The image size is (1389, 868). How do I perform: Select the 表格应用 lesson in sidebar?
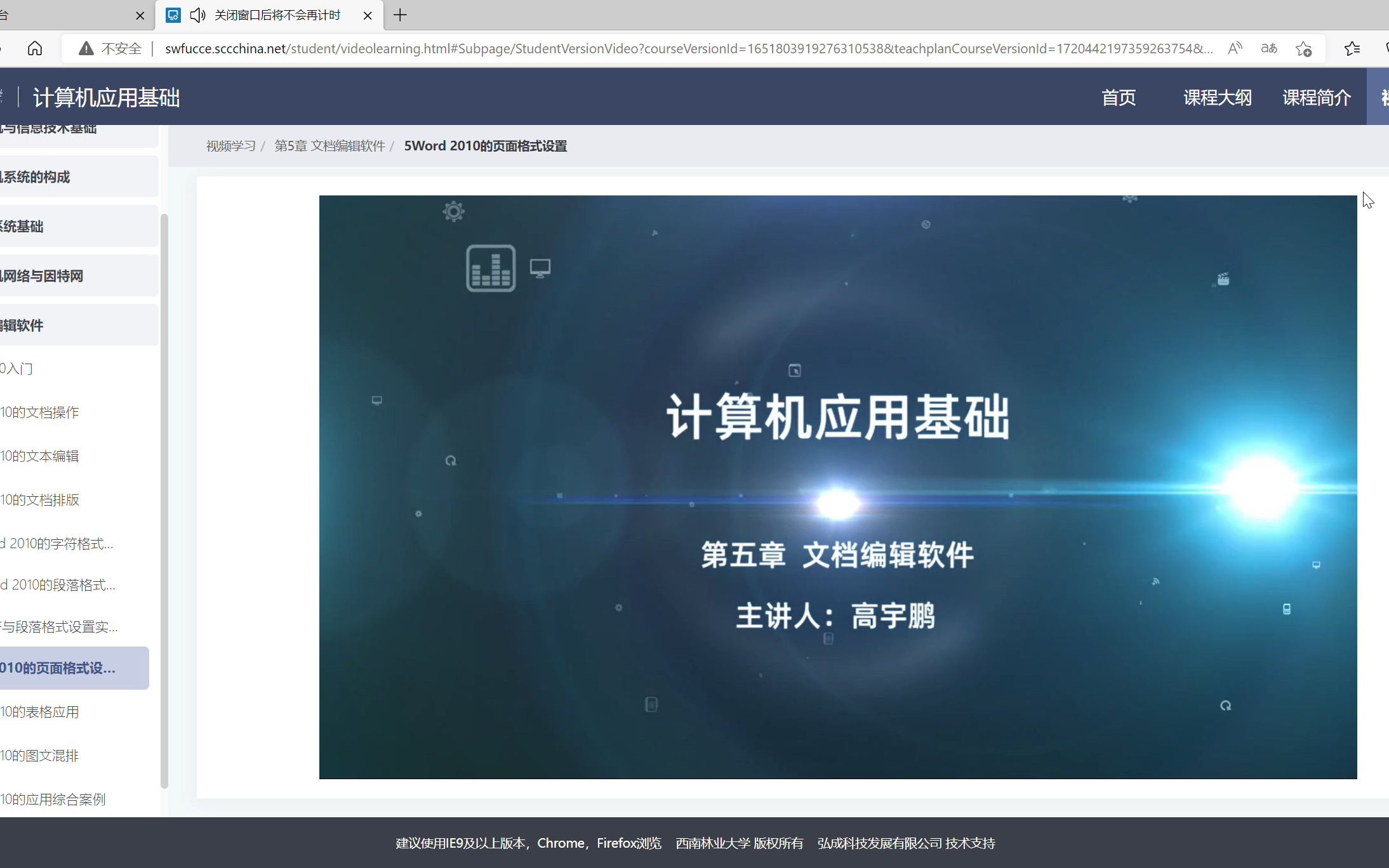pyautogui.click(x=39, y=712)
